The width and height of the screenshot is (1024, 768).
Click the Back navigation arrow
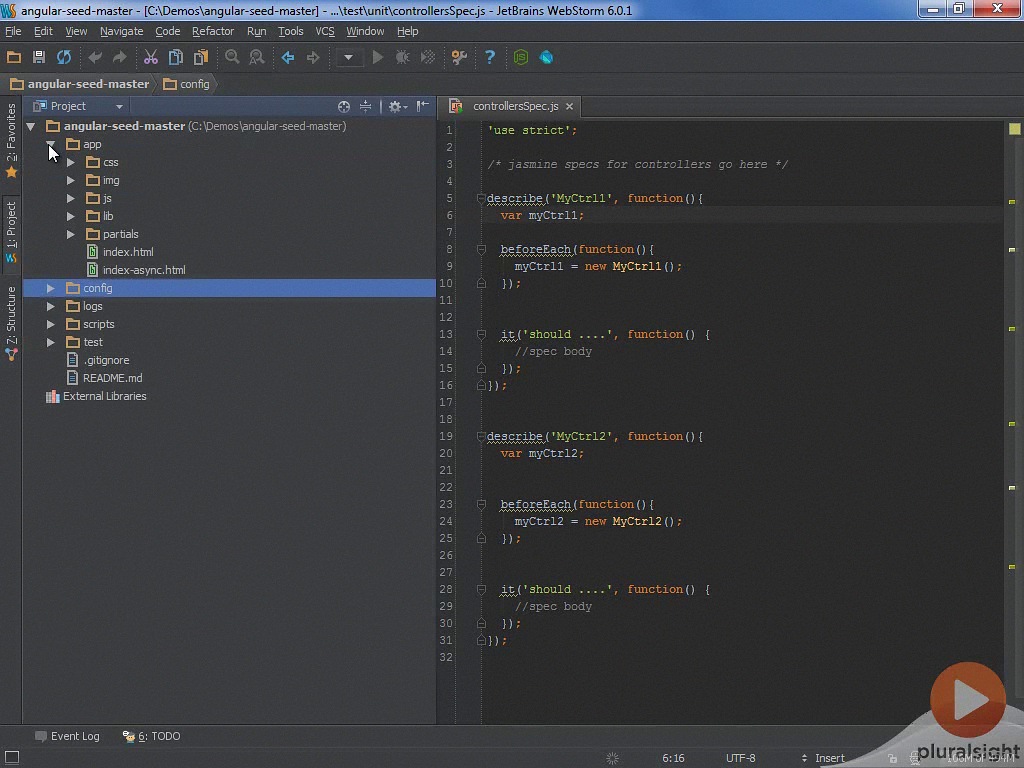pyautogui.click(x=288, y=57)
